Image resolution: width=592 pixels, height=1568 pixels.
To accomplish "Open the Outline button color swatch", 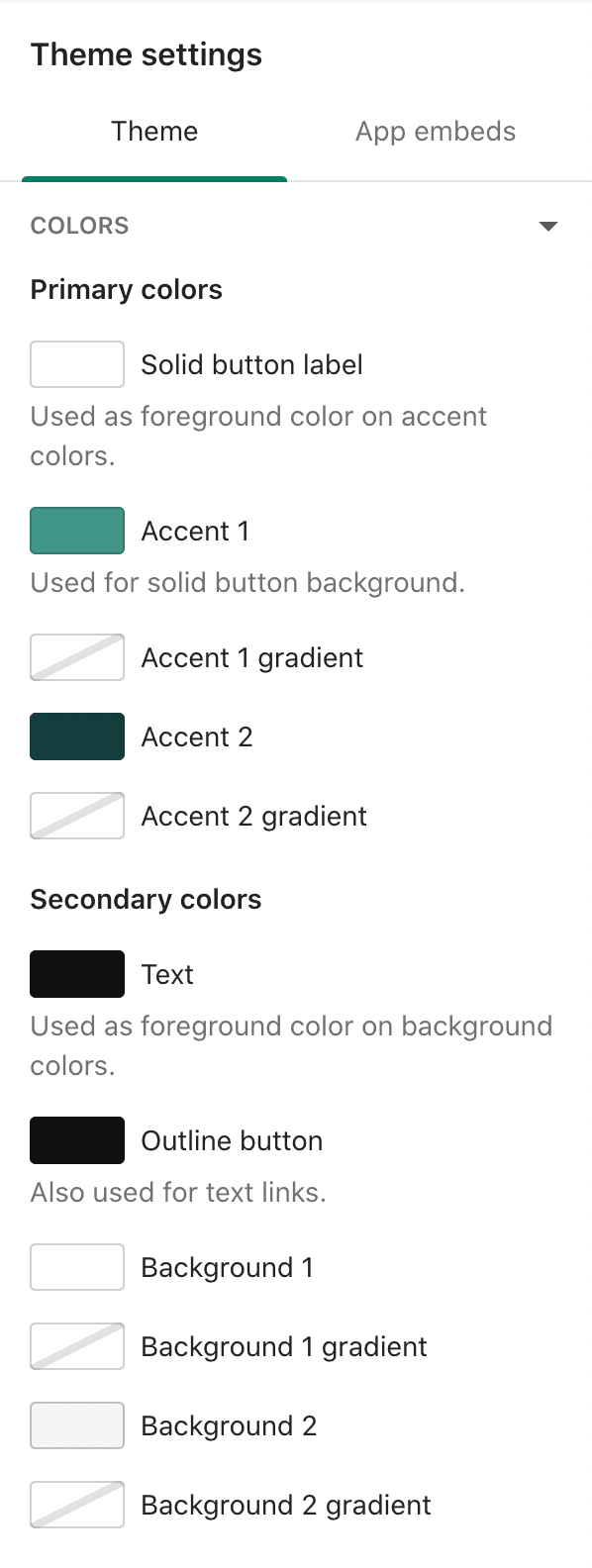I will pos(77,1140).
